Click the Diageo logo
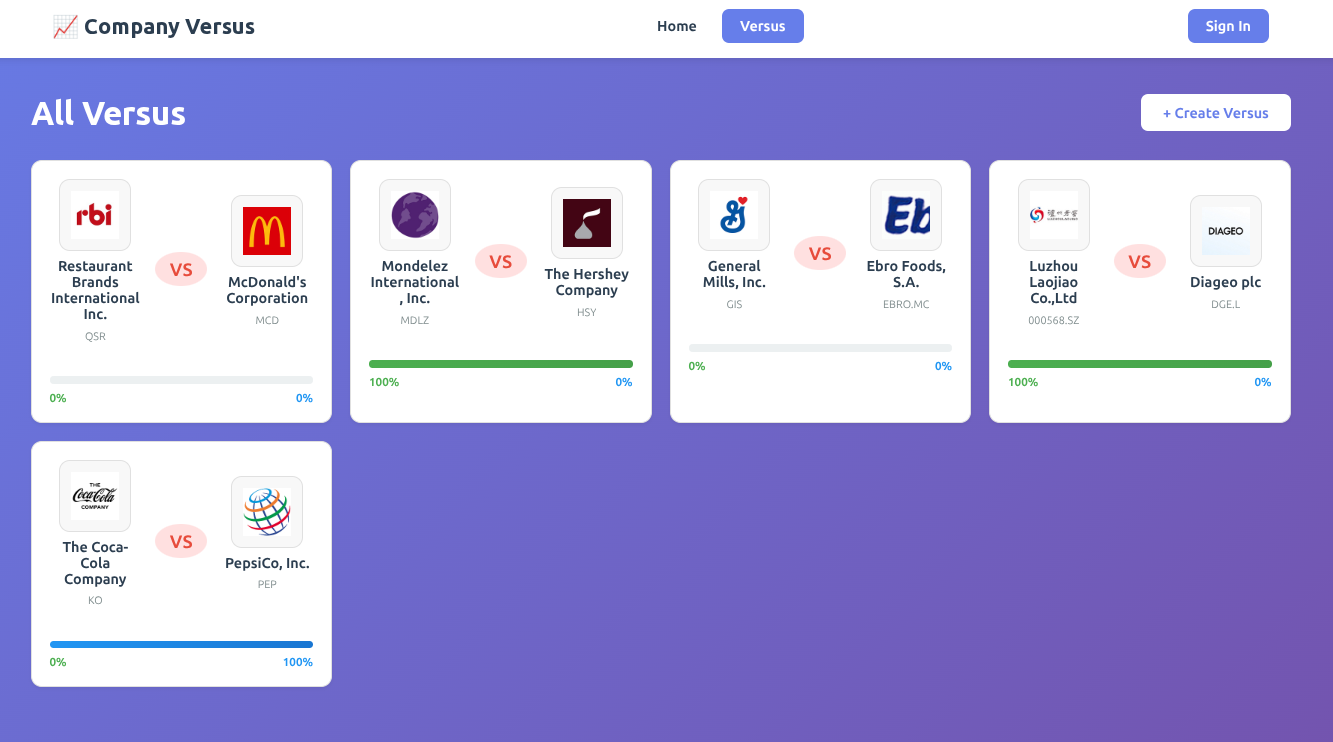The height and width of the screenshot is (742, 1333). (x=1226, y=231)
